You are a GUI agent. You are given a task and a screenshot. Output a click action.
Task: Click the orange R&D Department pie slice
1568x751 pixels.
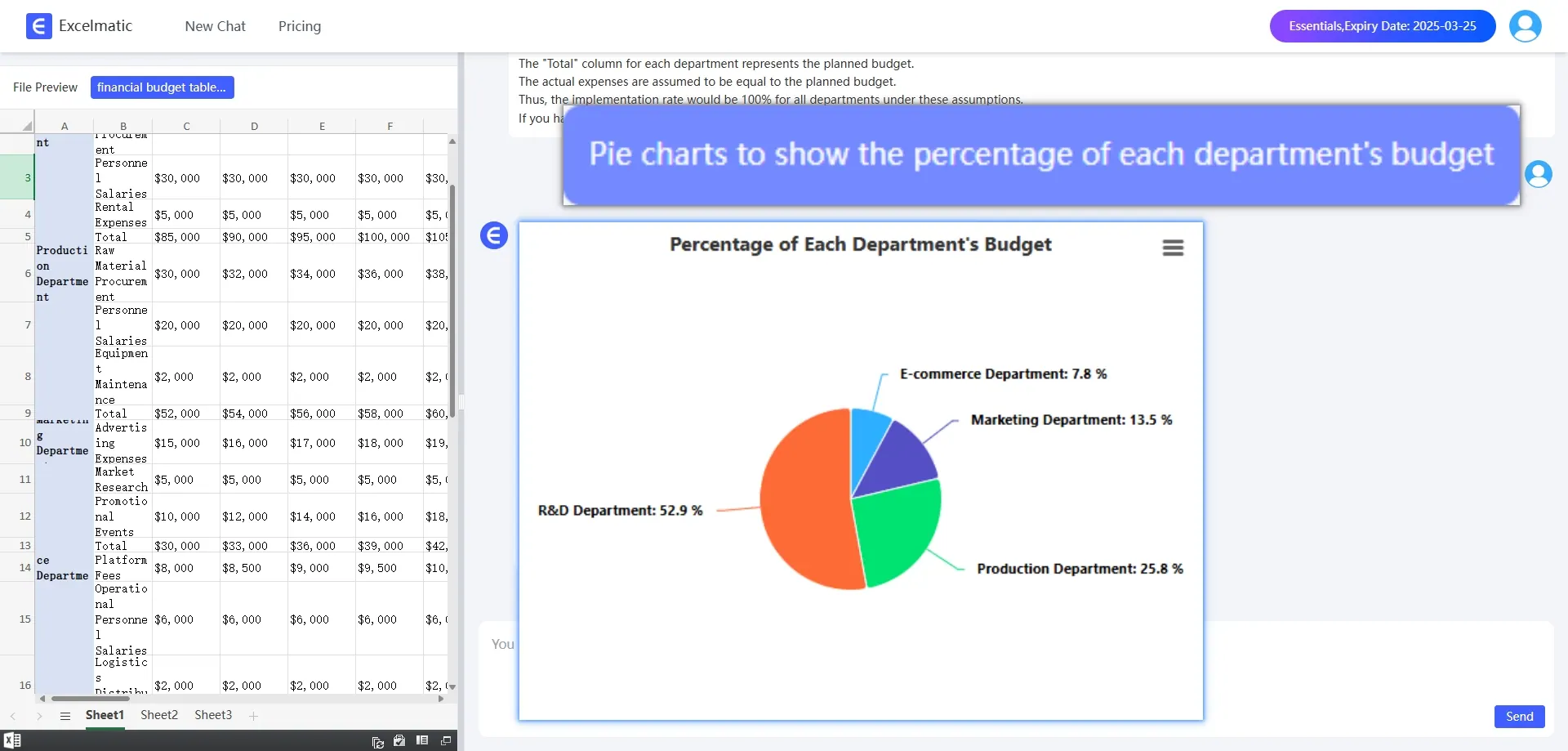(x=804, y=498)
